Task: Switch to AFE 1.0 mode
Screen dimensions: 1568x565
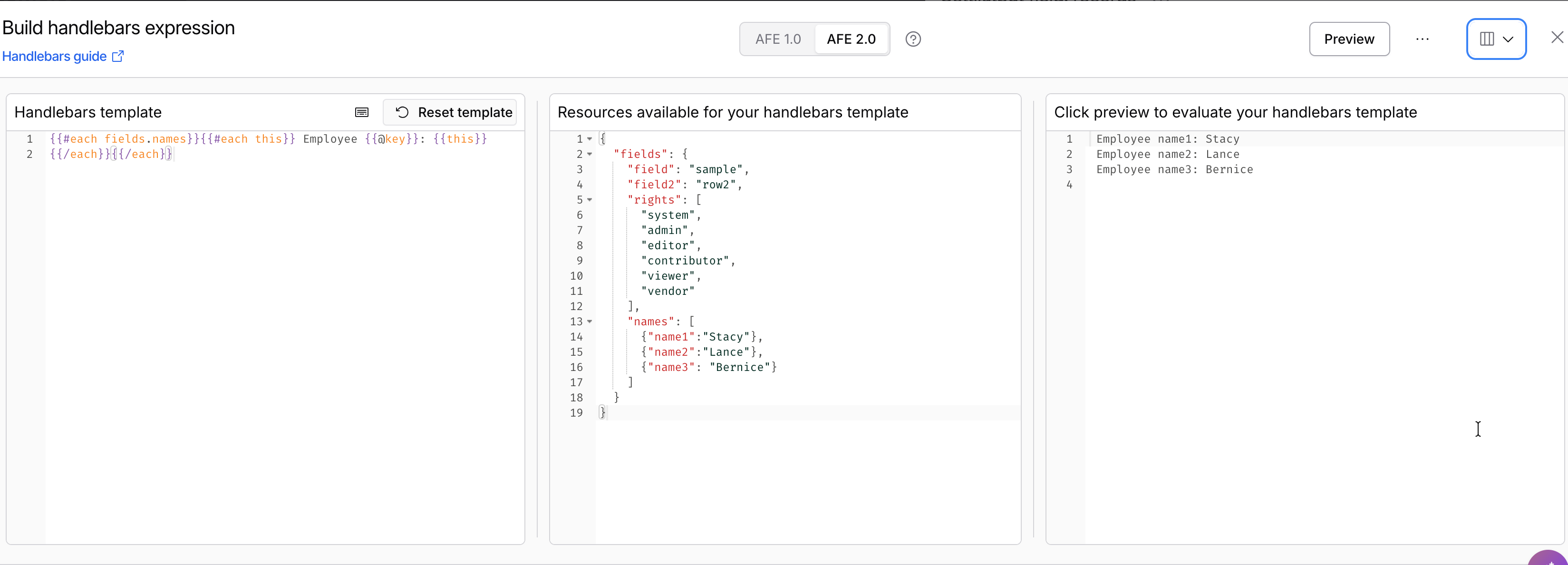Action: click(778, 39)
